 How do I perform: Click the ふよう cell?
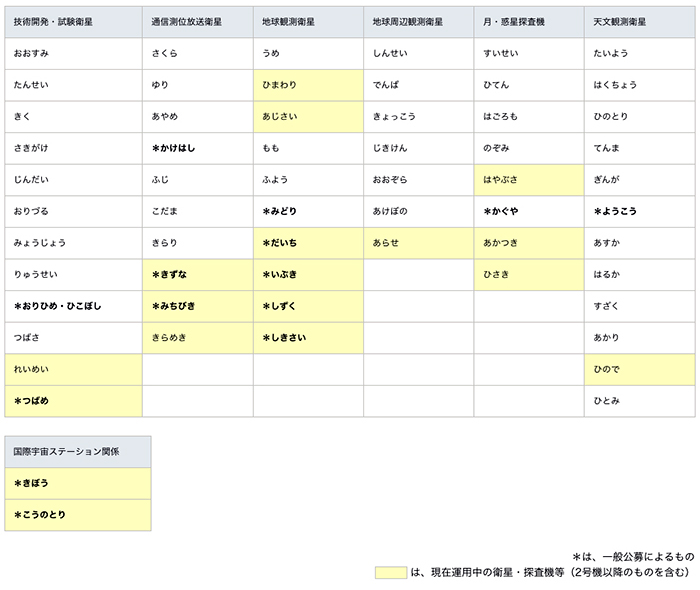pos(308,180)
